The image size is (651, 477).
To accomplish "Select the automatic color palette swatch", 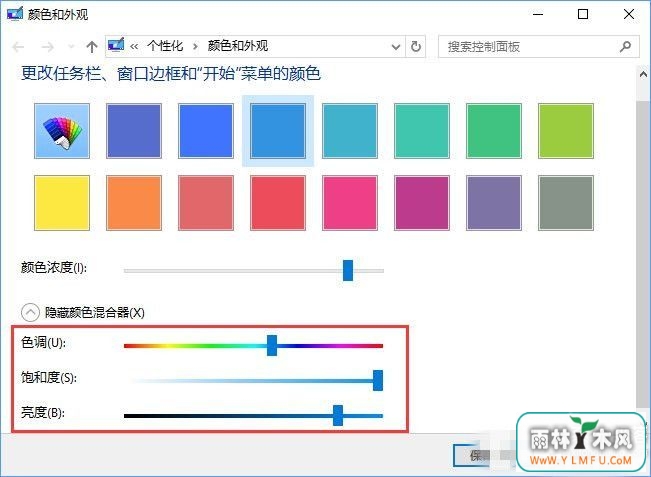I will pos(62,131).
